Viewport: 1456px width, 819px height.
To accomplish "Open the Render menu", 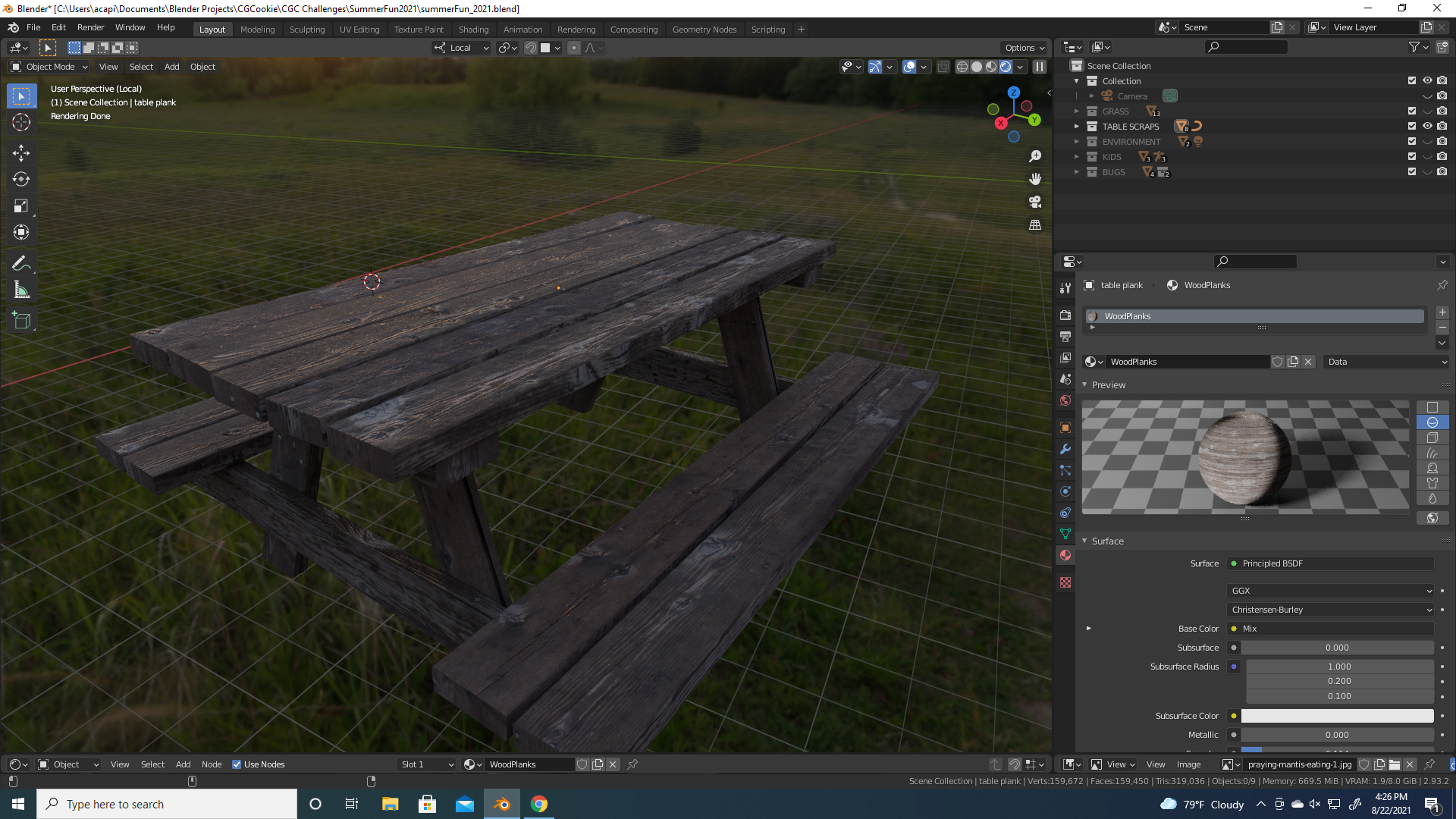I will tap(90, 27).
